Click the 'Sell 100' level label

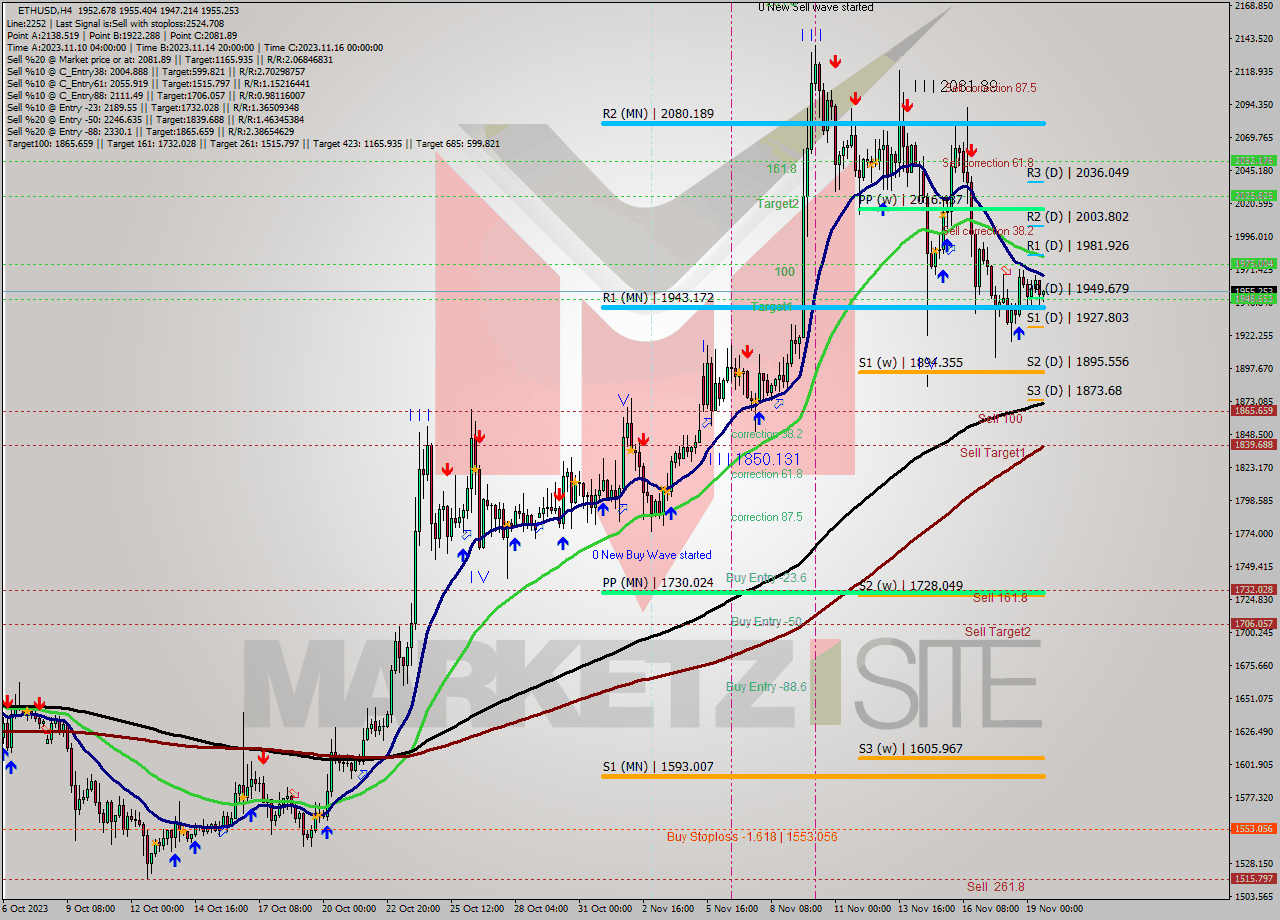1000,419
